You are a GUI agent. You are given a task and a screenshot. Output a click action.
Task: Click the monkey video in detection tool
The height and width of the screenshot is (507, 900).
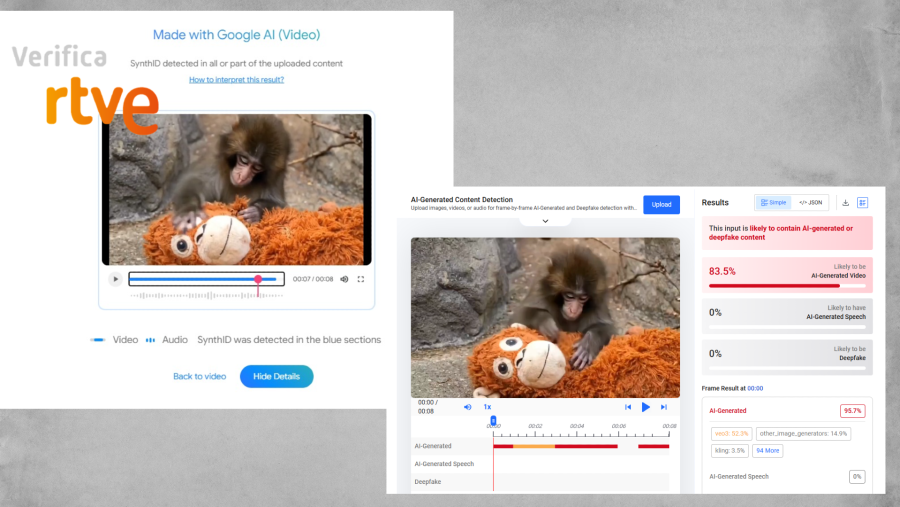[545, 318]
